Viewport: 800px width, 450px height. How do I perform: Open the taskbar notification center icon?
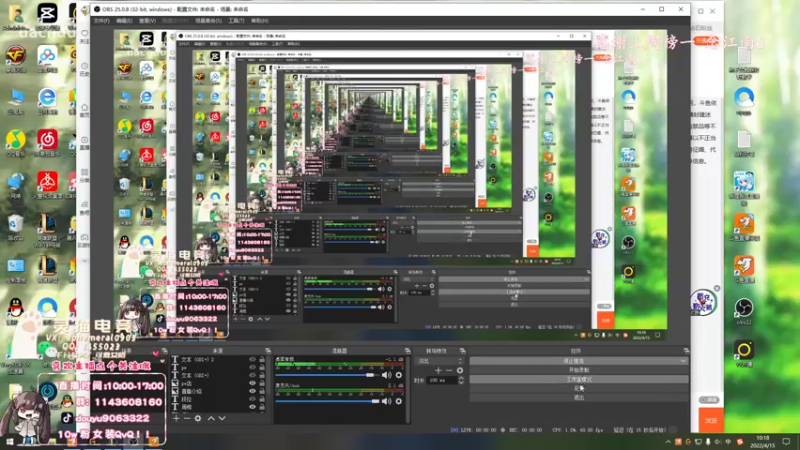pos(786,442)
